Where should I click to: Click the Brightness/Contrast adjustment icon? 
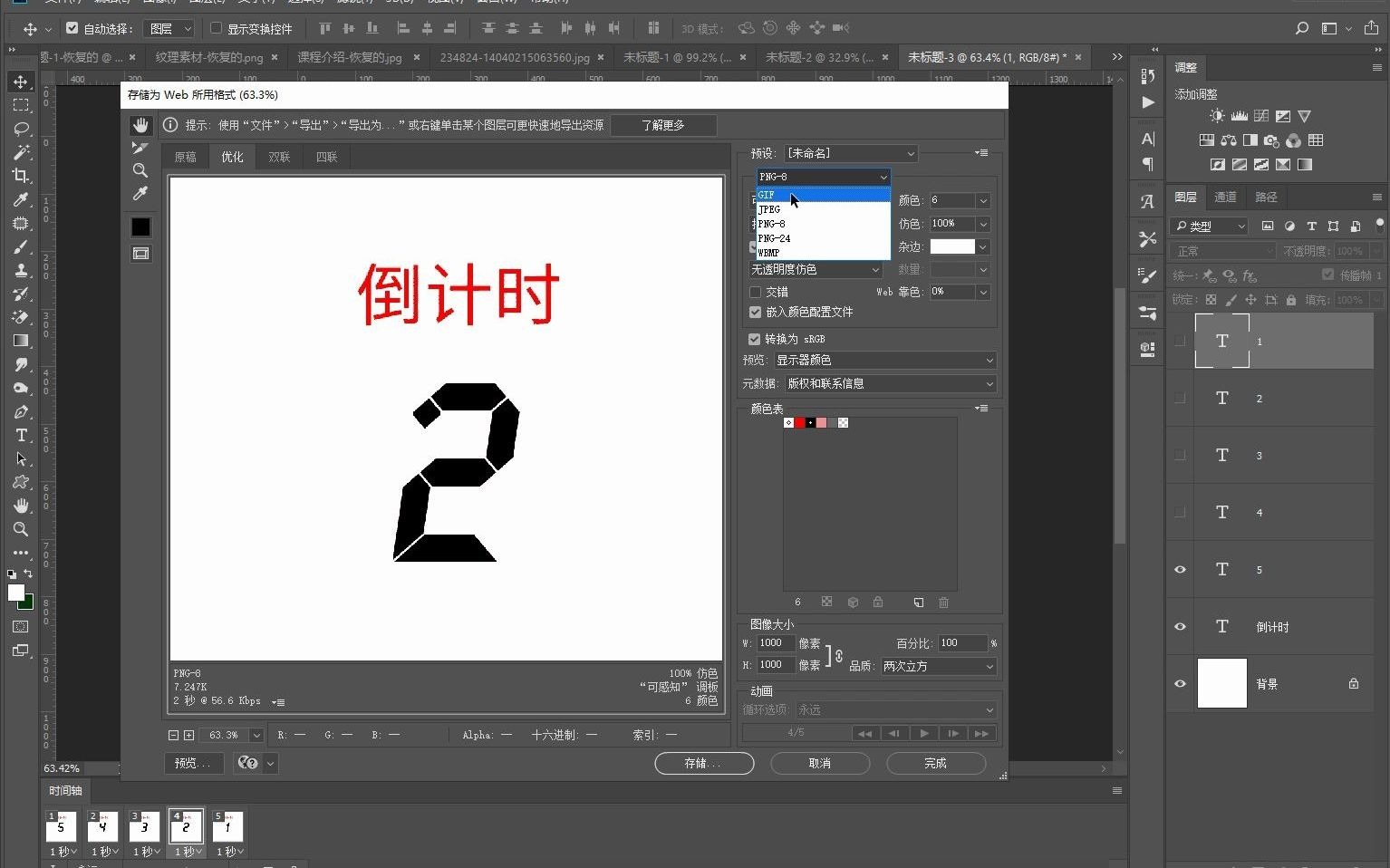(x=1217, y=116)
